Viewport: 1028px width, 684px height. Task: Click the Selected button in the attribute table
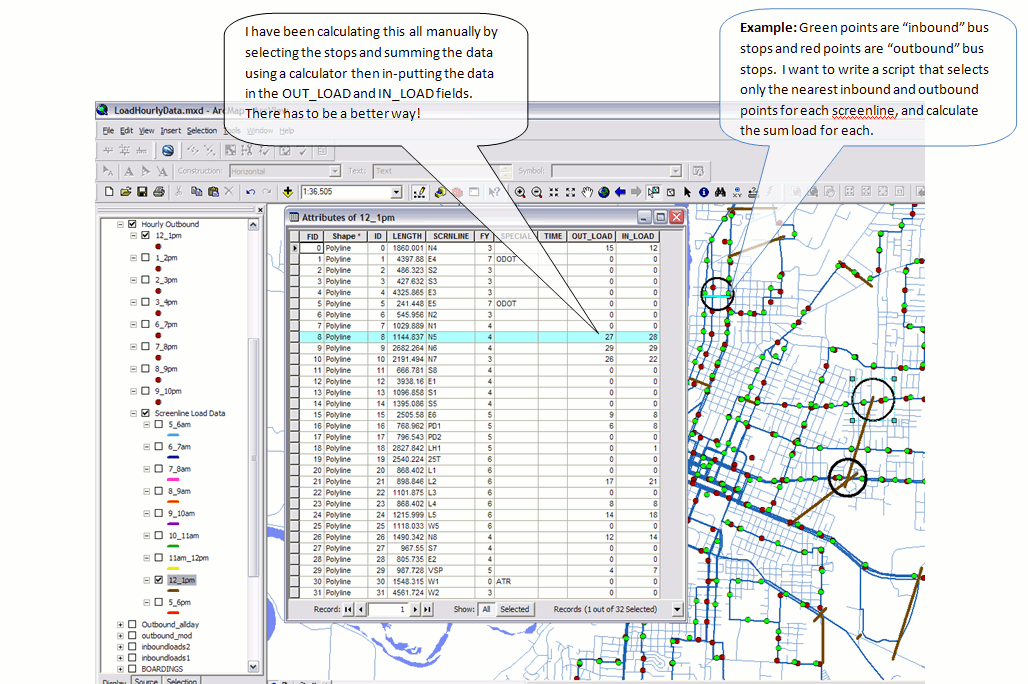(515, 610)
